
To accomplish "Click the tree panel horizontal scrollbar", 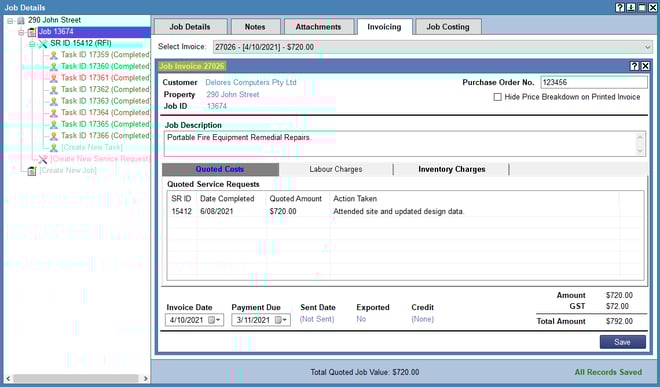I will tap(76, 378).
